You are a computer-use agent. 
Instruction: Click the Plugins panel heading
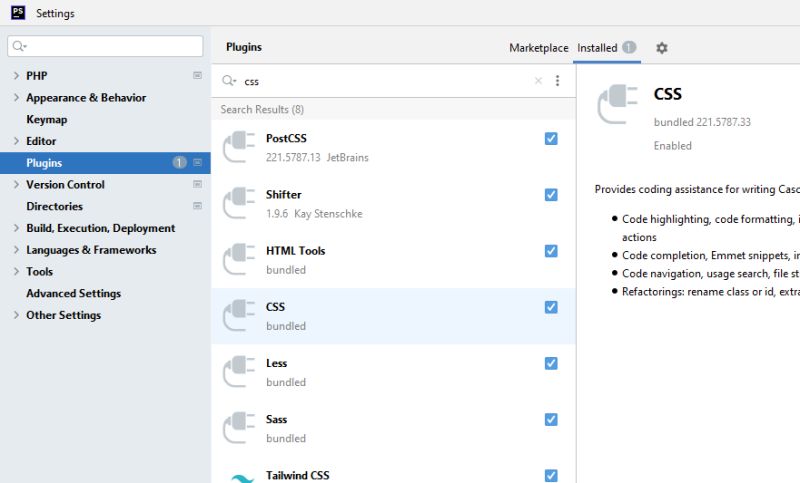(244, 47)
